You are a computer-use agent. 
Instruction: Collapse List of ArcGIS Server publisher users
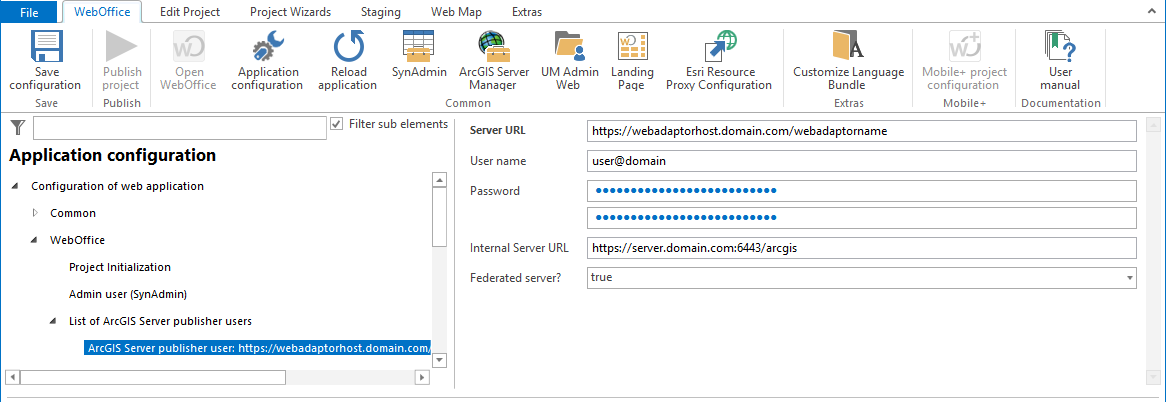tap(54, 321)
